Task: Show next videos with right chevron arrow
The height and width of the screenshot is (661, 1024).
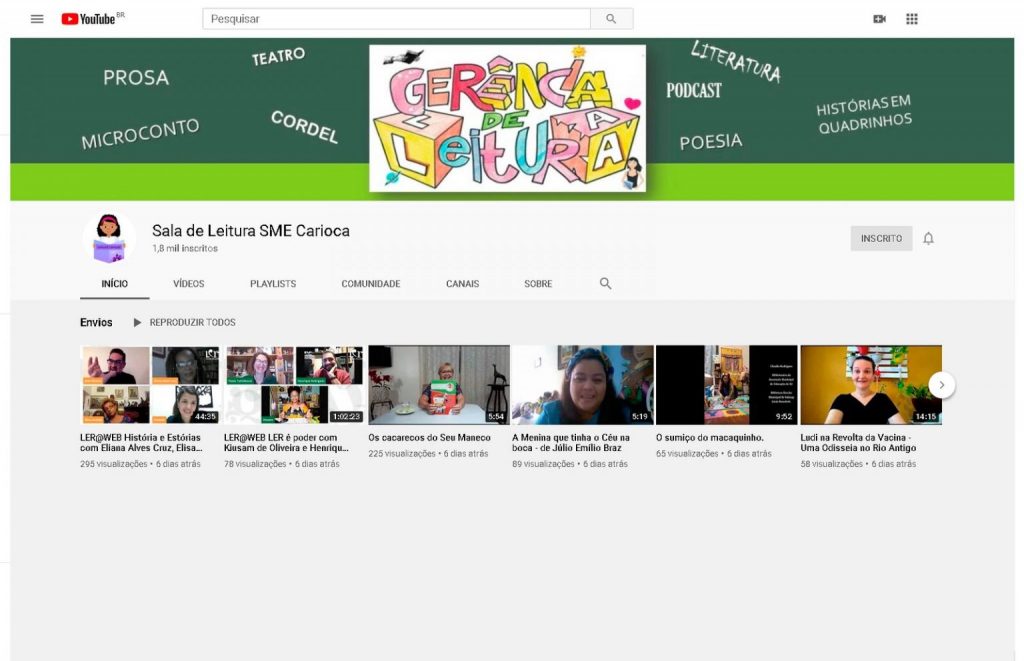Action: [x=941, y=385]
